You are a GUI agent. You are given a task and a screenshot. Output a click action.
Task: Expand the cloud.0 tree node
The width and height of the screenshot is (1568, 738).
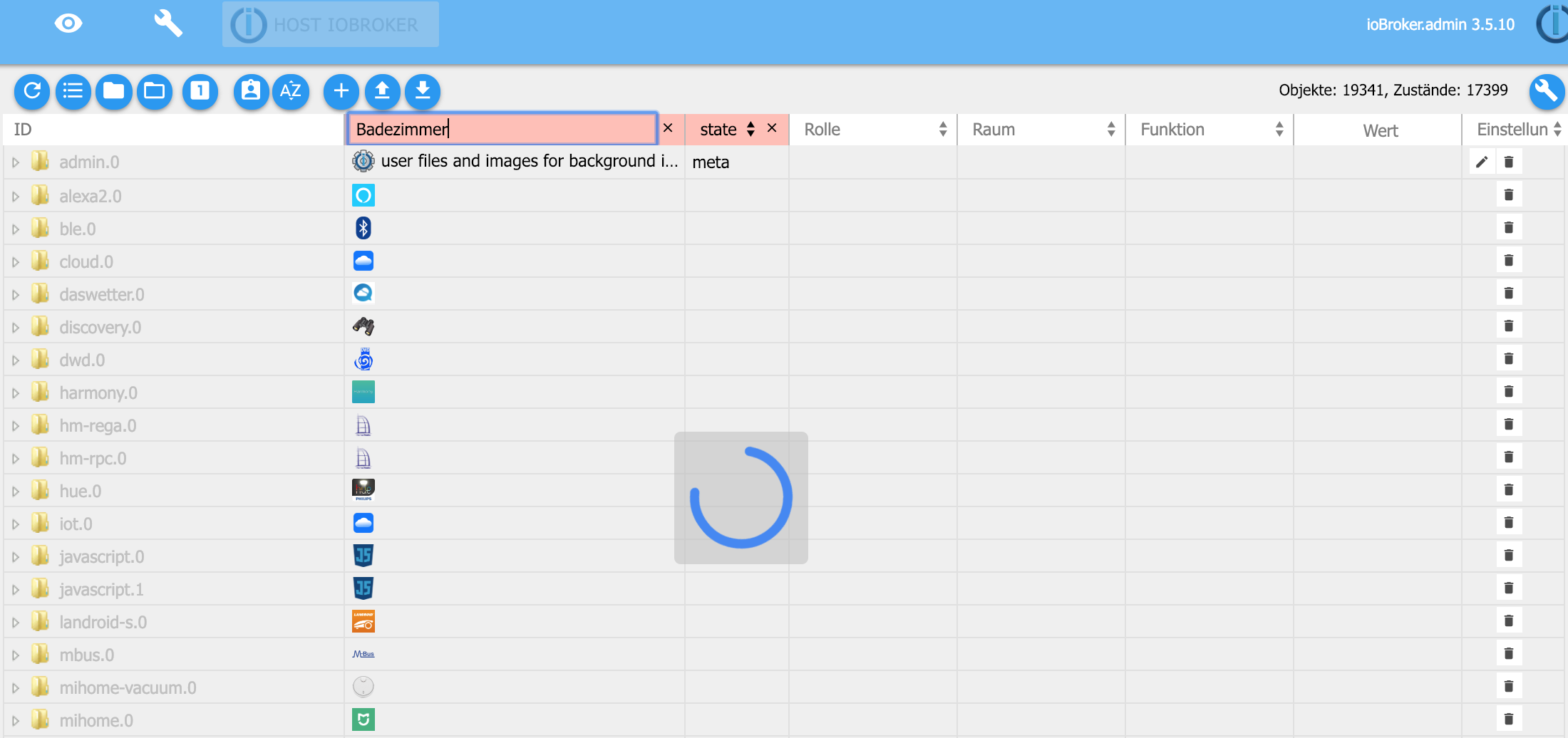(x=15, y=261)
